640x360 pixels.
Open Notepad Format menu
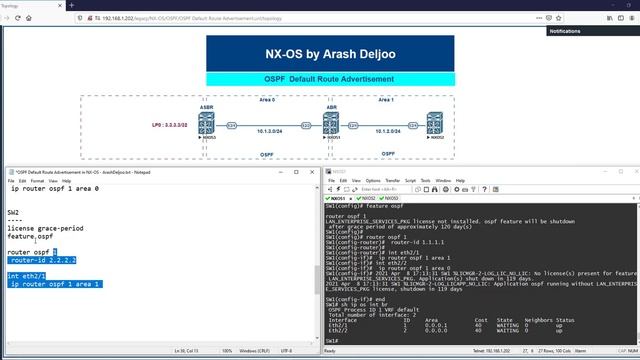[37, 181]
